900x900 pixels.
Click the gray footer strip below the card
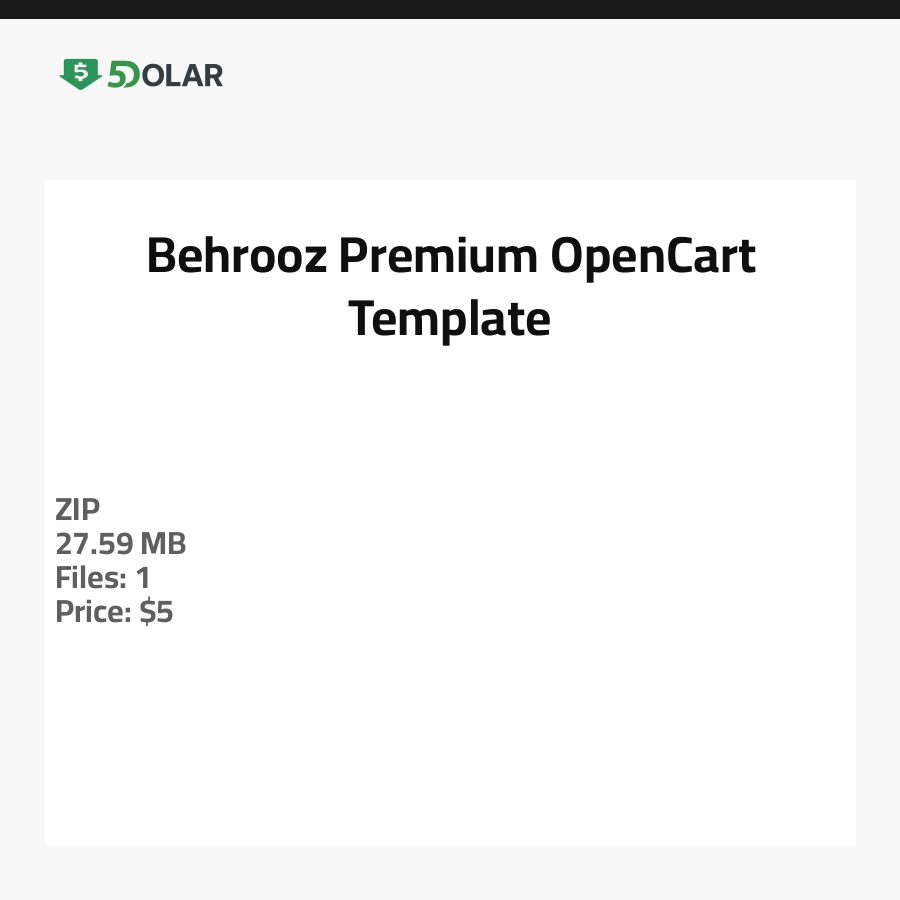click(450, 873)
